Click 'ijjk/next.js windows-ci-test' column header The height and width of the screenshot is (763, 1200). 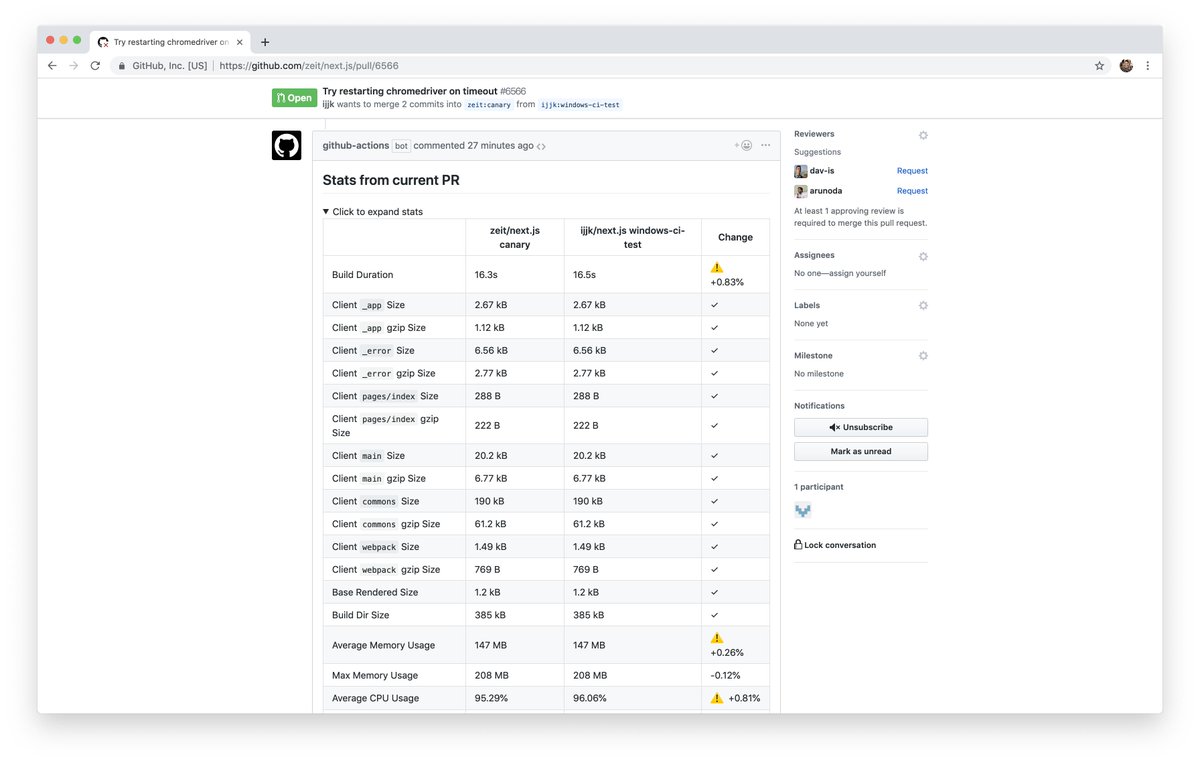[633, 237]
